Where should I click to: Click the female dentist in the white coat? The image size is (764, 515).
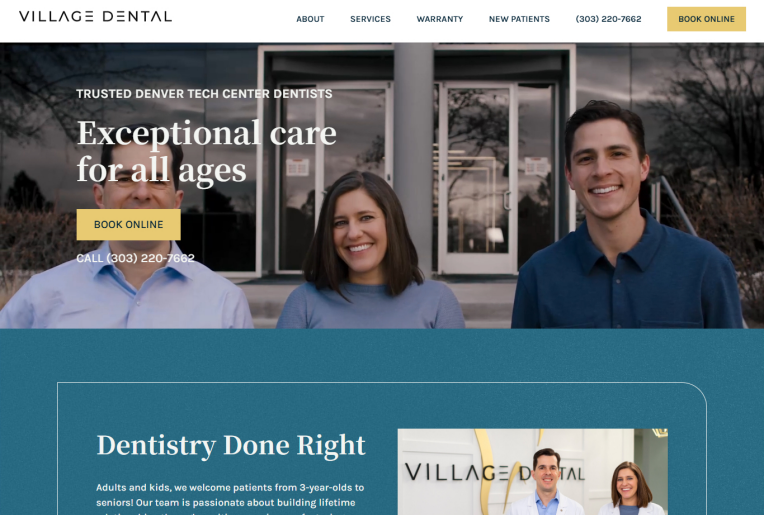tap(631, 490)
